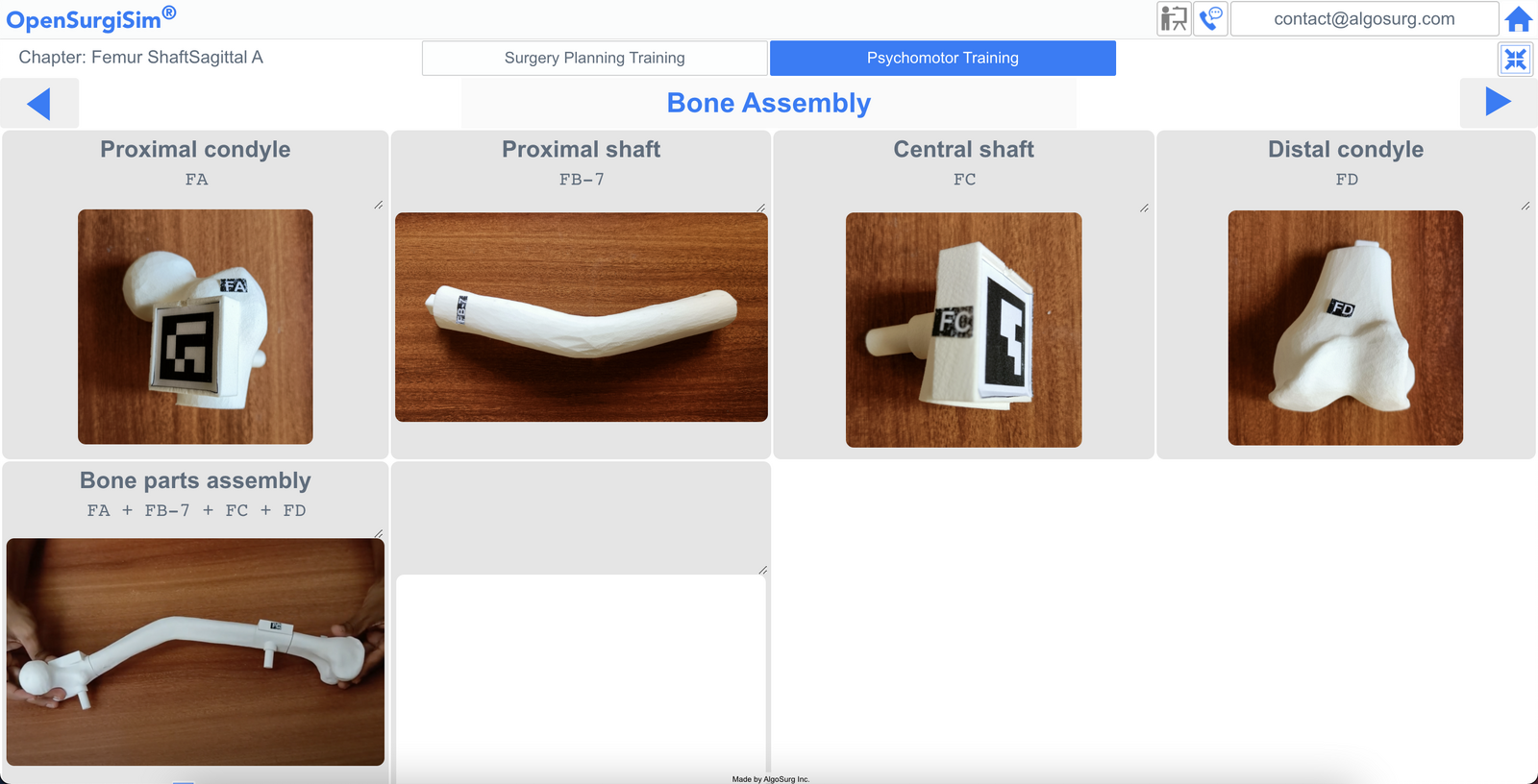The height and width of the screenshot is (784, 1538).
Task: Click the Bone Assembly heading
Action: (x=769, y=103)
